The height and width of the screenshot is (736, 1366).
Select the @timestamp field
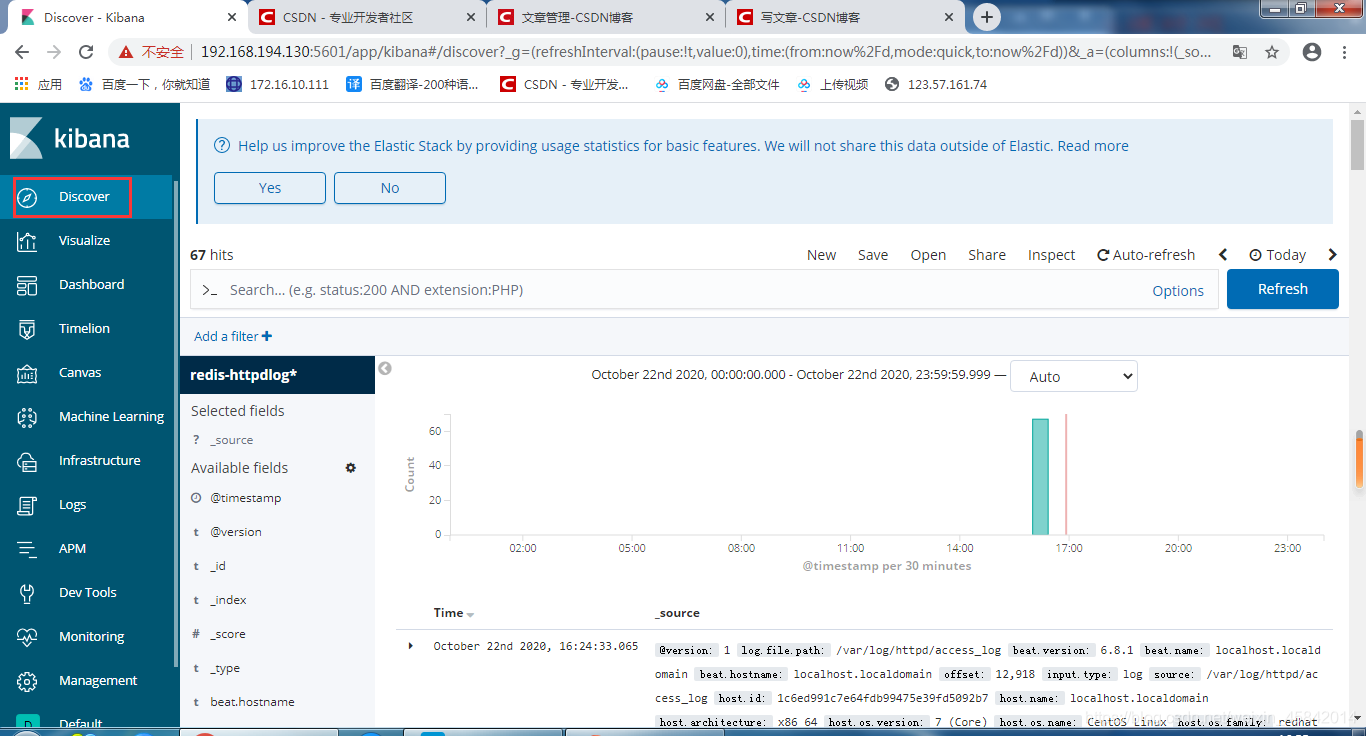tap(246, 498)
